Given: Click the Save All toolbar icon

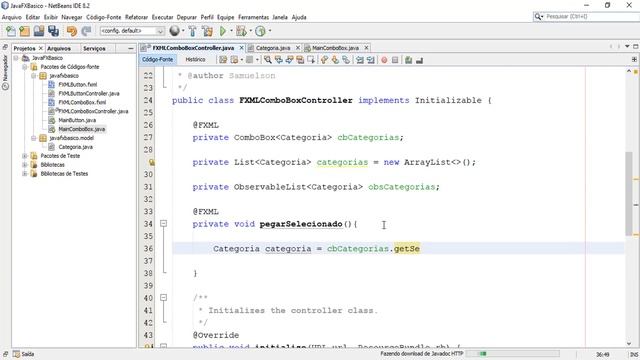Looking at the screenshot, I should pos(53,31).
